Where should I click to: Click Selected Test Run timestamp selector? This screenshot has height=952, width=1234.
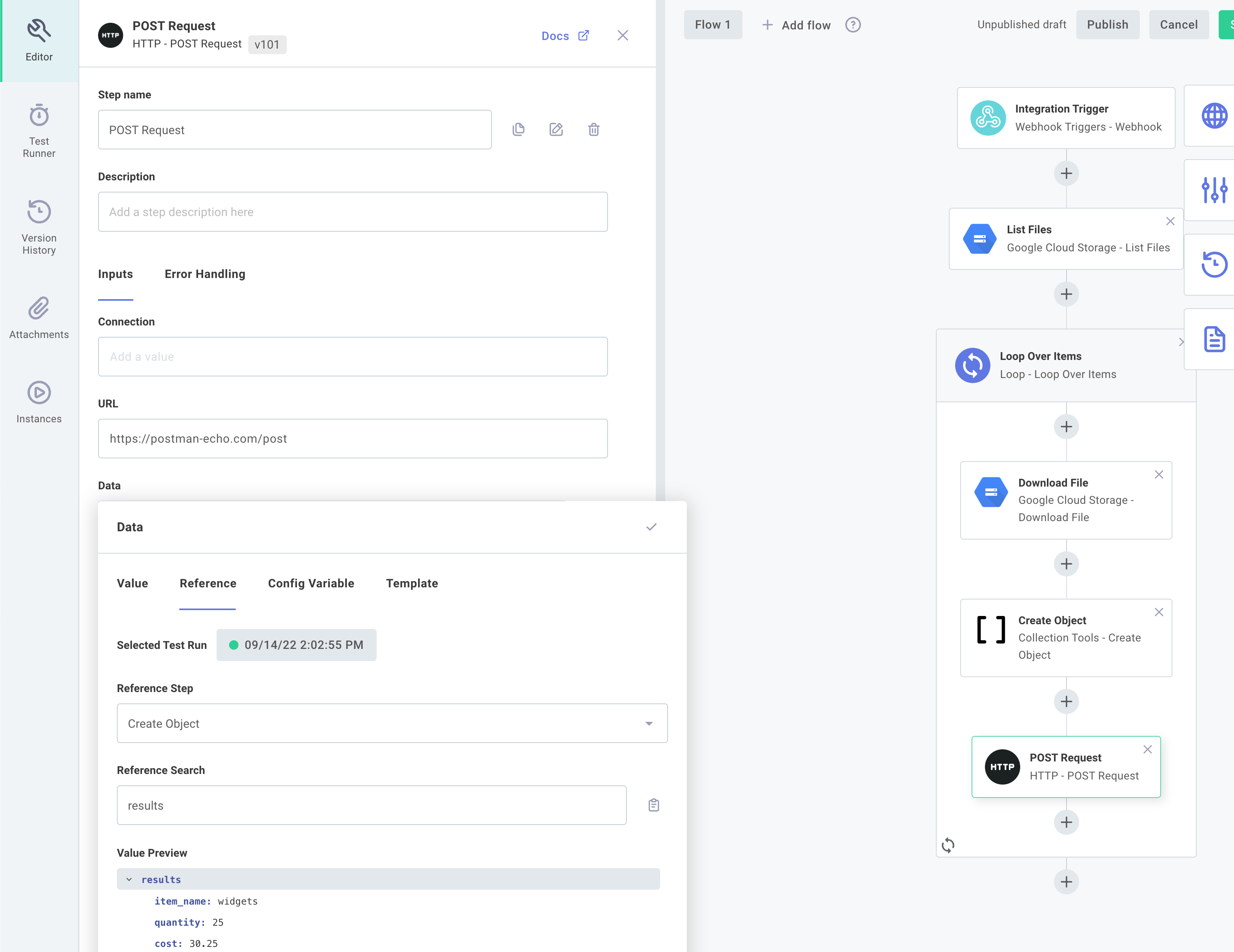click(296, 645)
